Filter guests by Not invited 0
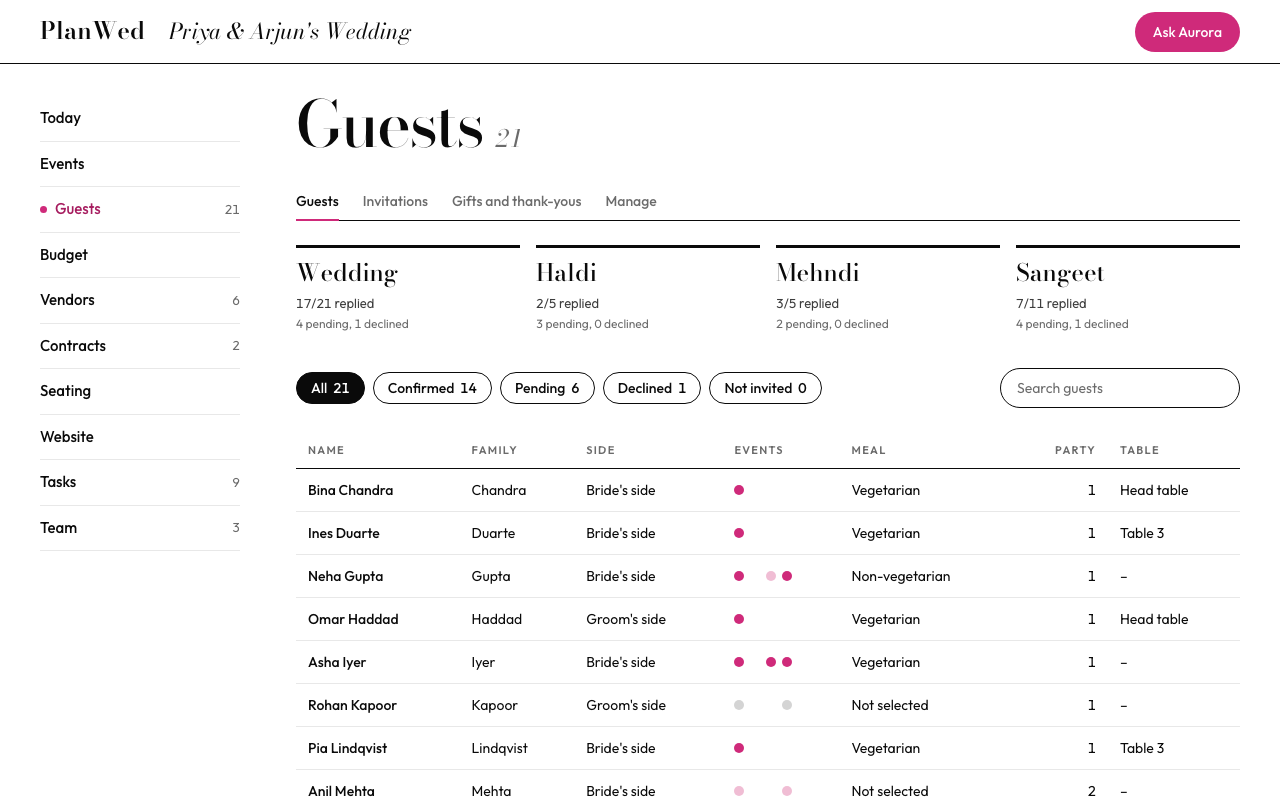Viewport: 1280px width, 800px height. 765,388
